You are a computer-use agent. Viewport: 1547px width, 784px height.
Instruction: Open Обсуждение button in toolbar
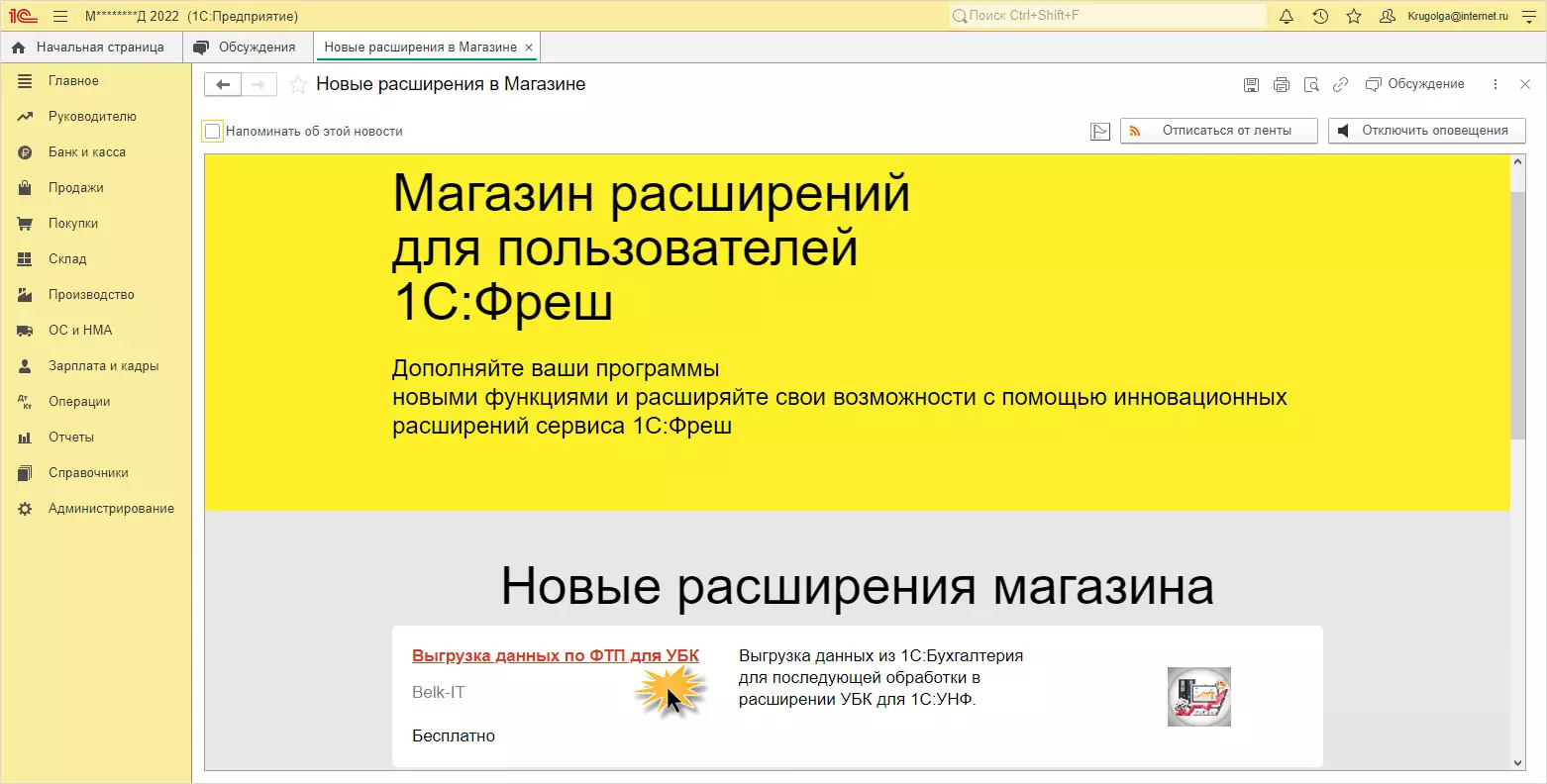(x=1415, y=84)
